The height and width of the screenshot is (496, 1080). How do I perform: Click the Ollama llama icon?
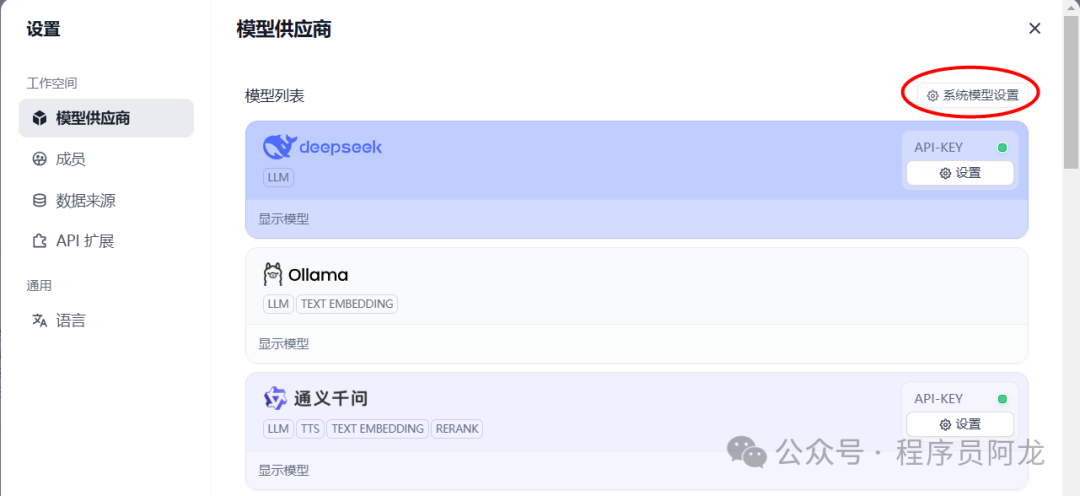click(273, 274)
